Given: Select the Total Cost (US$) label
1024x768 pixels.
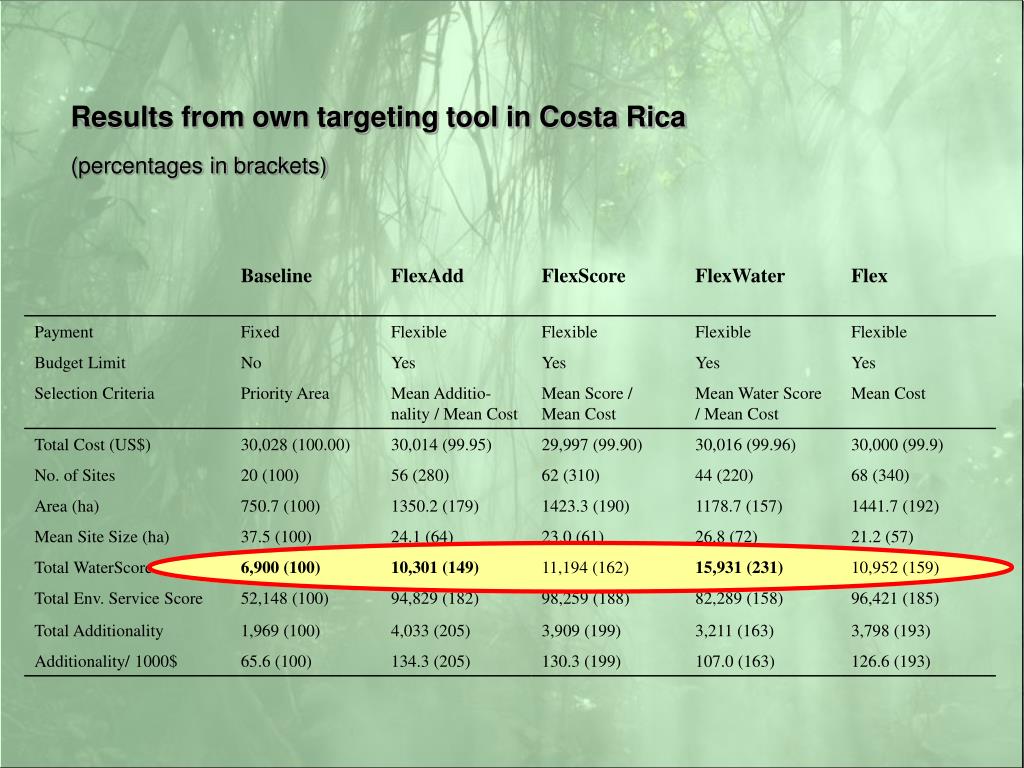Looking at the screenshot, I should (92, 445).
